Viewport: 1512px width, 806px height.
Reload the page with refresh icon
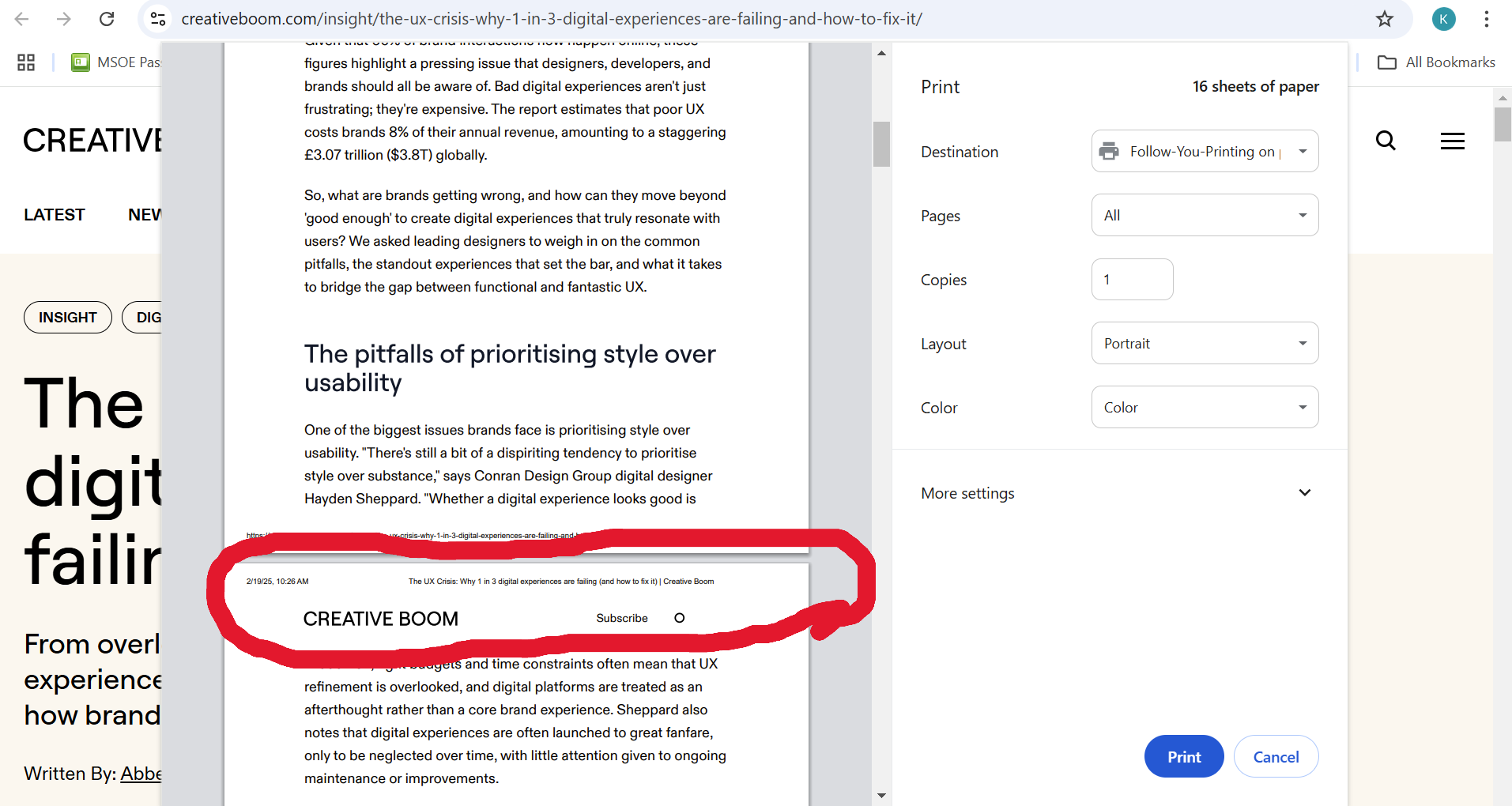coord(107,19)
